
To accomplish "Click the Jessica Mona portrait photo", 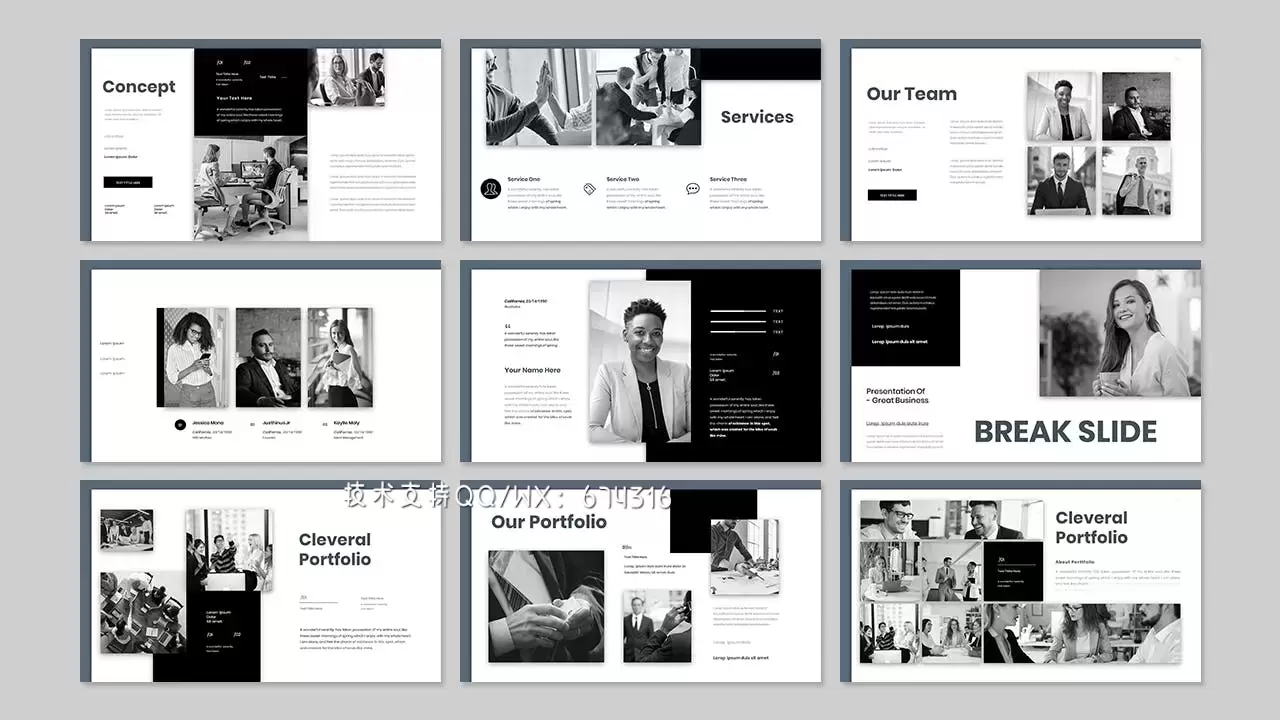I will pyautogui.click(x=193, y=357).
